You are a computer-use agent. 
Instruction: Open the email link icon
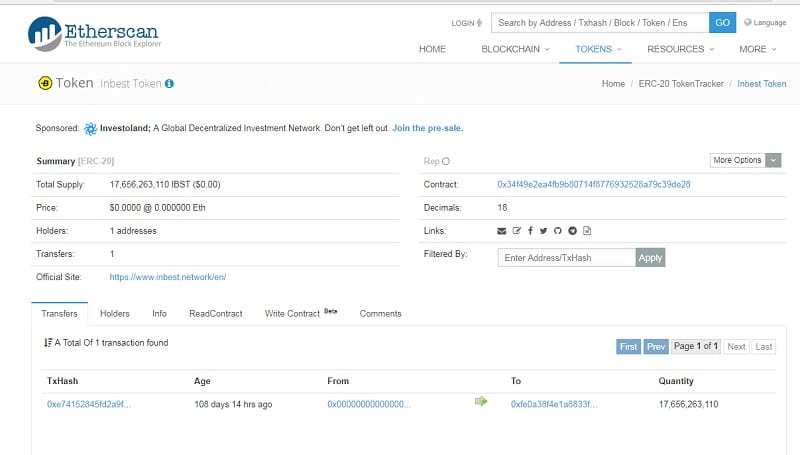[x=502, y=231]
